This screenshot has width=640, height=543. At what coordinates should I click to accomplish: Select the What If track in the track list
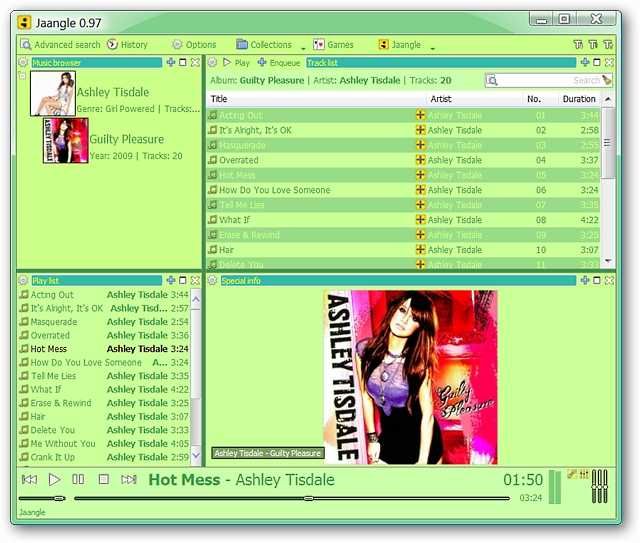tap(403, 220)
